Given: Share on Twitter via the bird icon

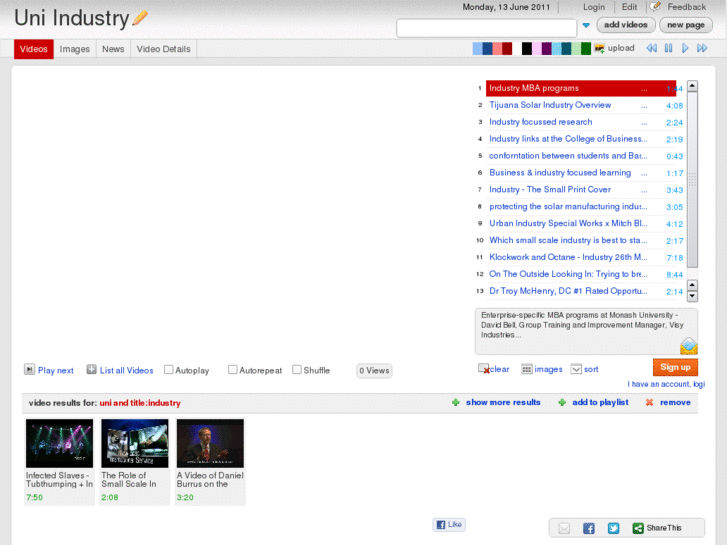Looking at the screenshot, I should click(613, 528).
